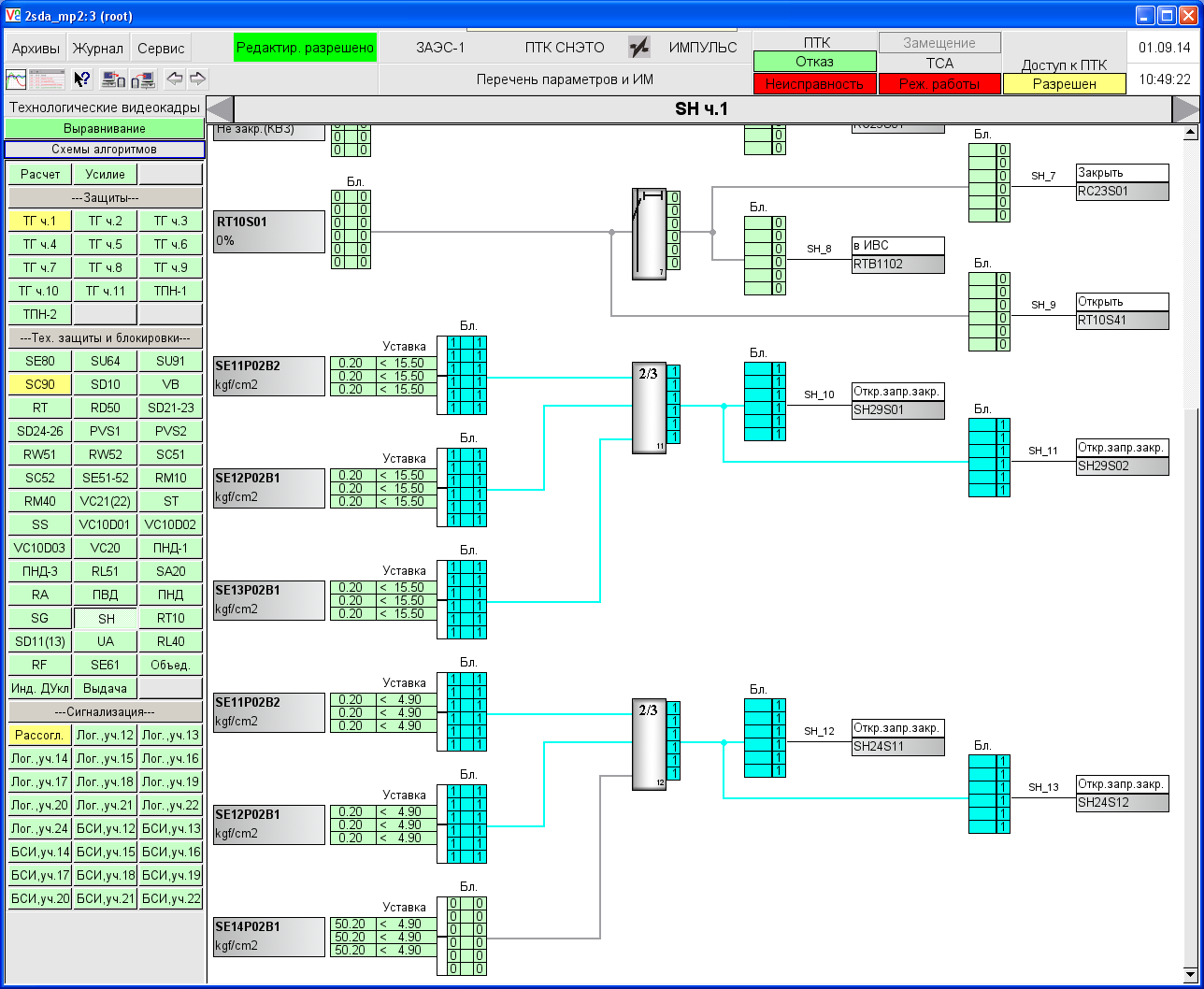Go to previous frame with left triangle

(x=219, y=109)
